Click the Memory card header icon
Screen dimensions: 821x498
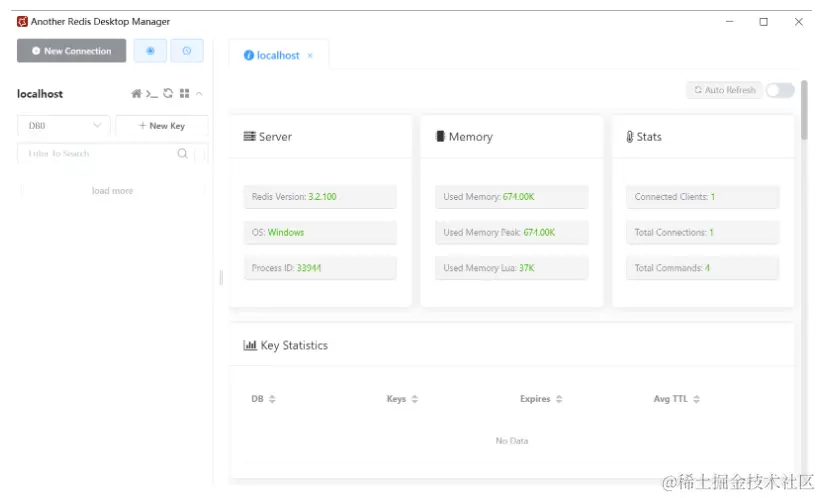[440, 136]
